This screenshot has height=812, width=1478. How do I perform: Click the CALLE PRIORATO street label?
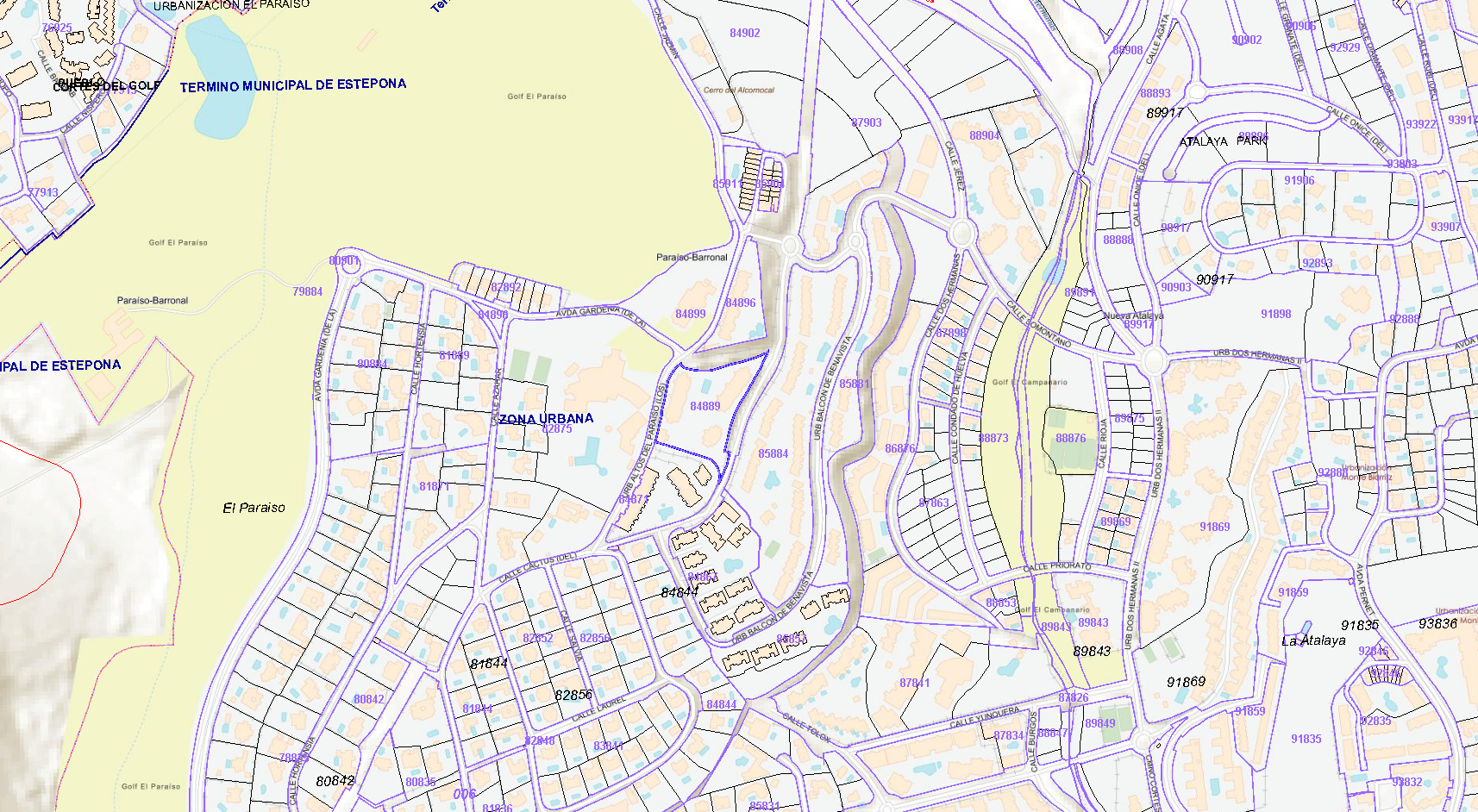coord(1057,567)
